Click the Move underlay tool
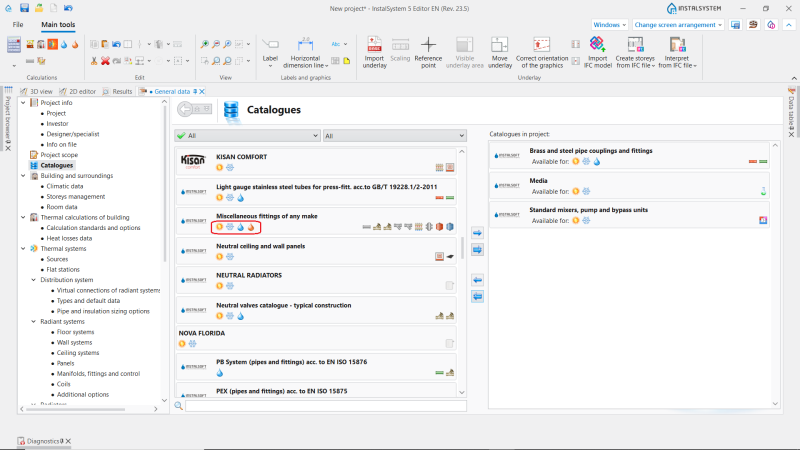Viewport: 800px width, 450px height. tap(499, 53)
